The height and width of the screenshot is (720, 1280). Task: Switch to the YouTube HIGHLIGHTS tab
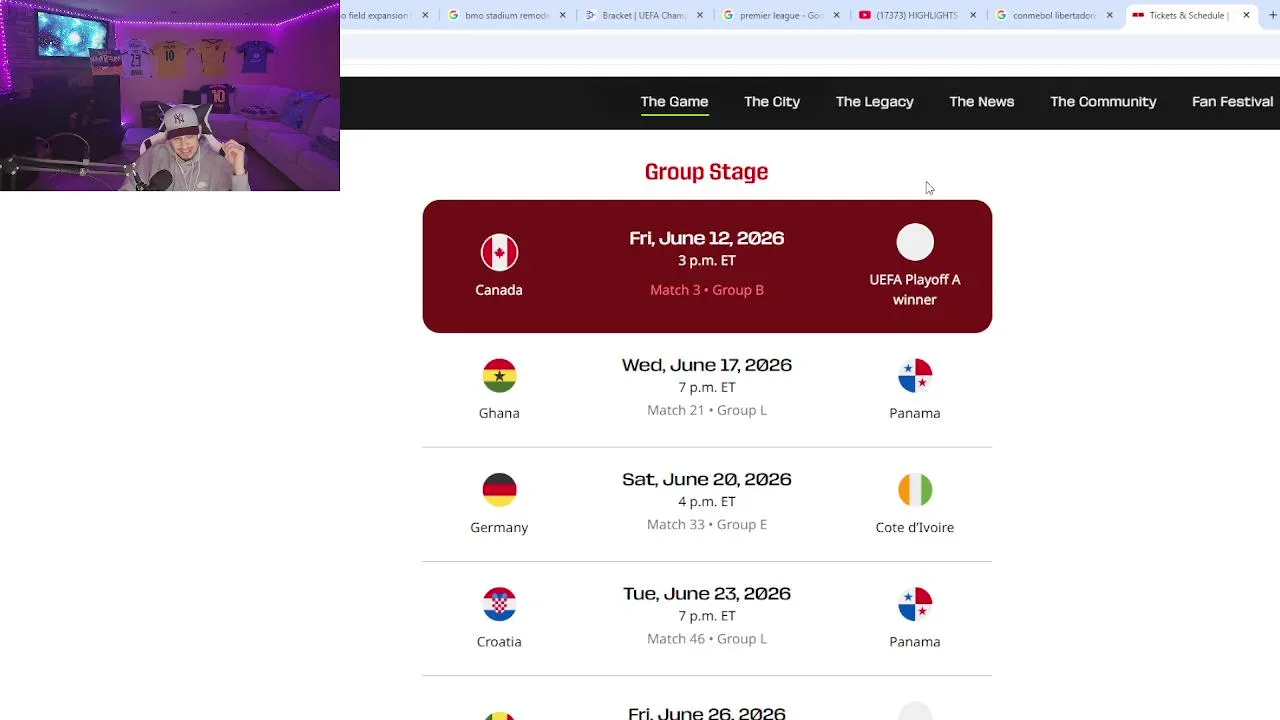915,15
